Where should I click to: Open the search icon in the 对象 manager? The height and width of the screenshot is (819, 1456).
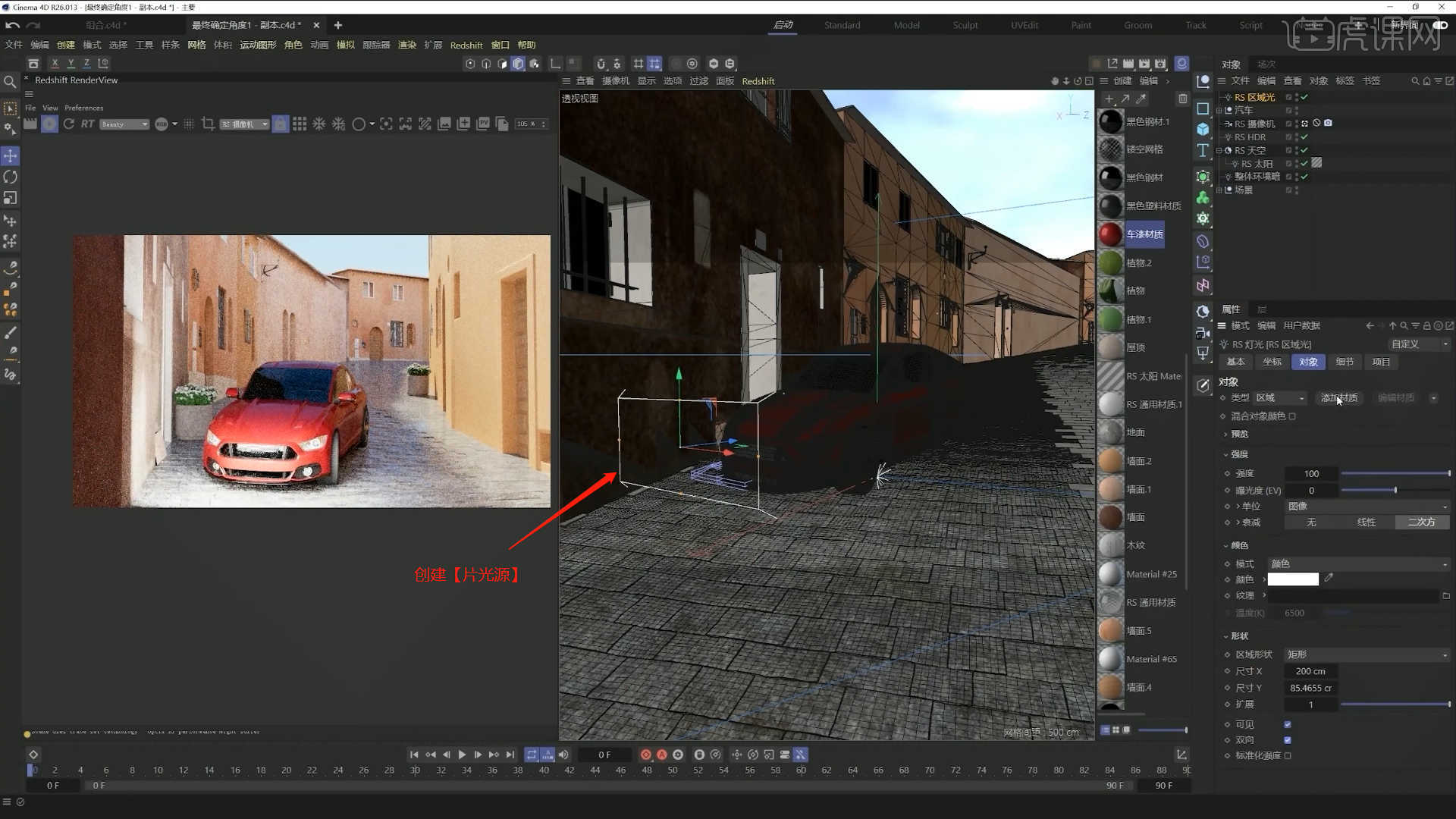point(1415,80)
